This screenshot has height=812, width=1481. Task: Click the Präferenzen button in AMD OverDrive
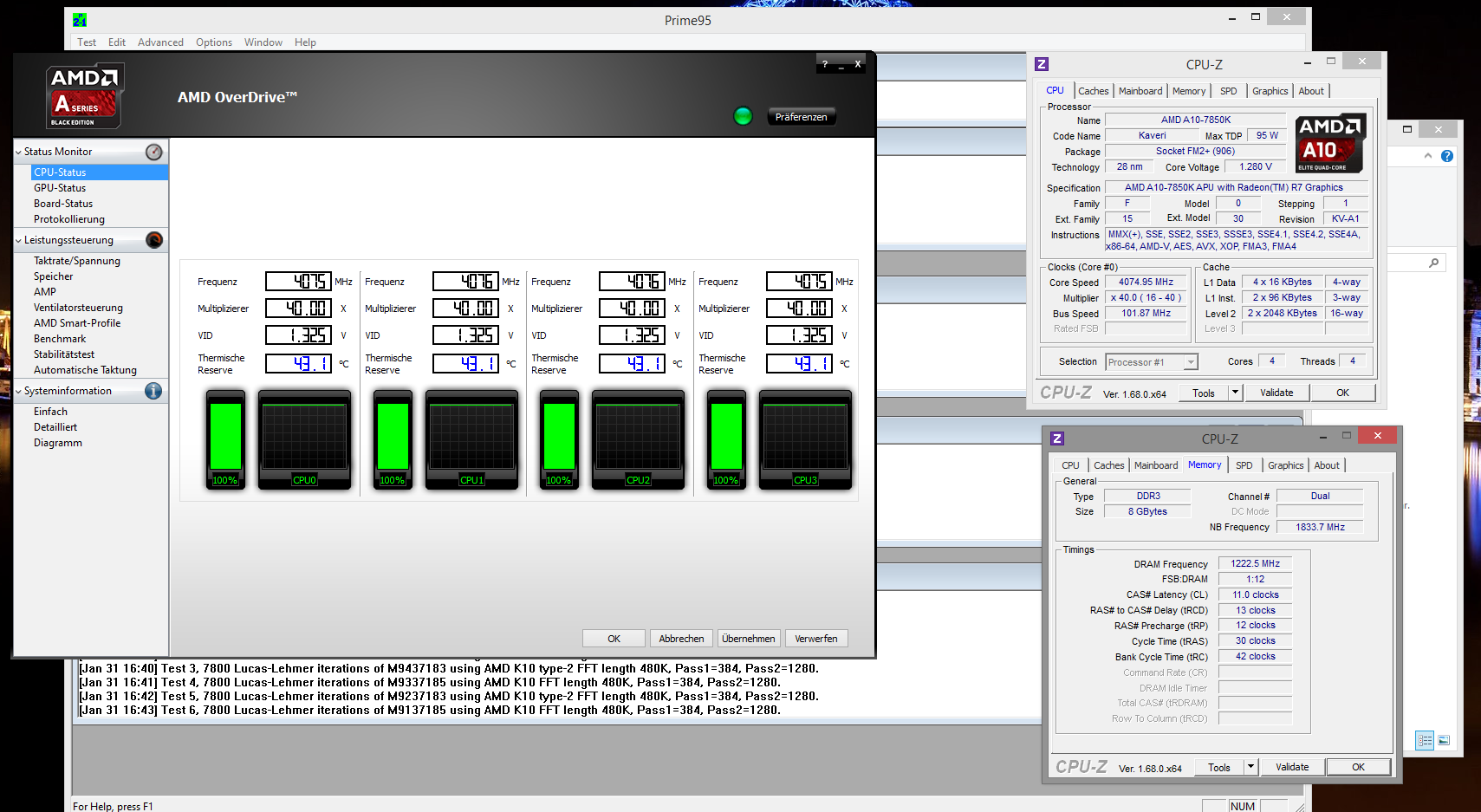coord(801,117)
